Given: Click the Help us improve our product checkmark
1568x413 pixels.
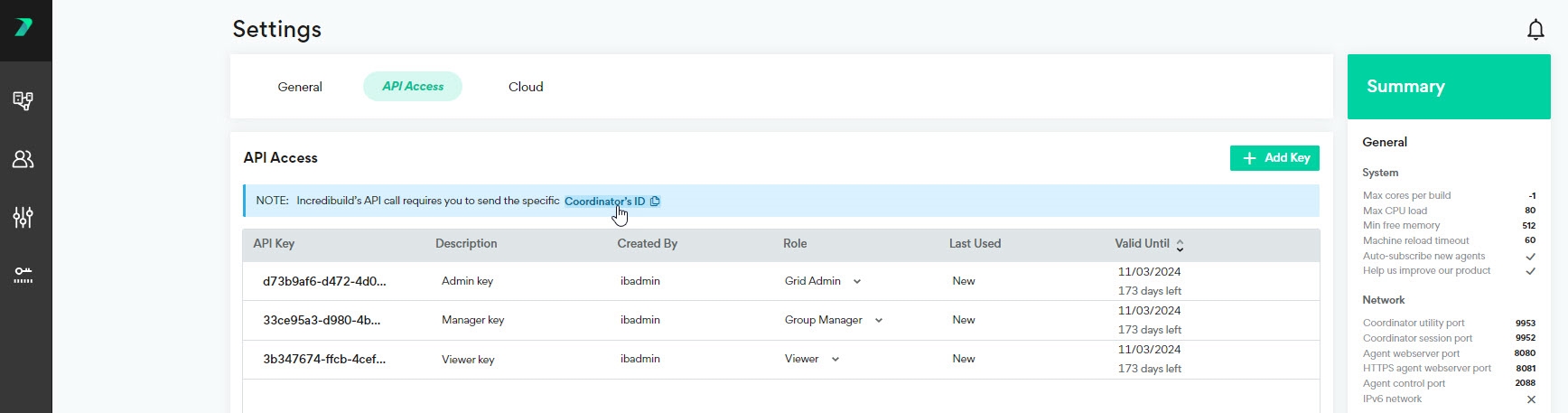Looking at the screenshot, I should (x=1530, y=271).
